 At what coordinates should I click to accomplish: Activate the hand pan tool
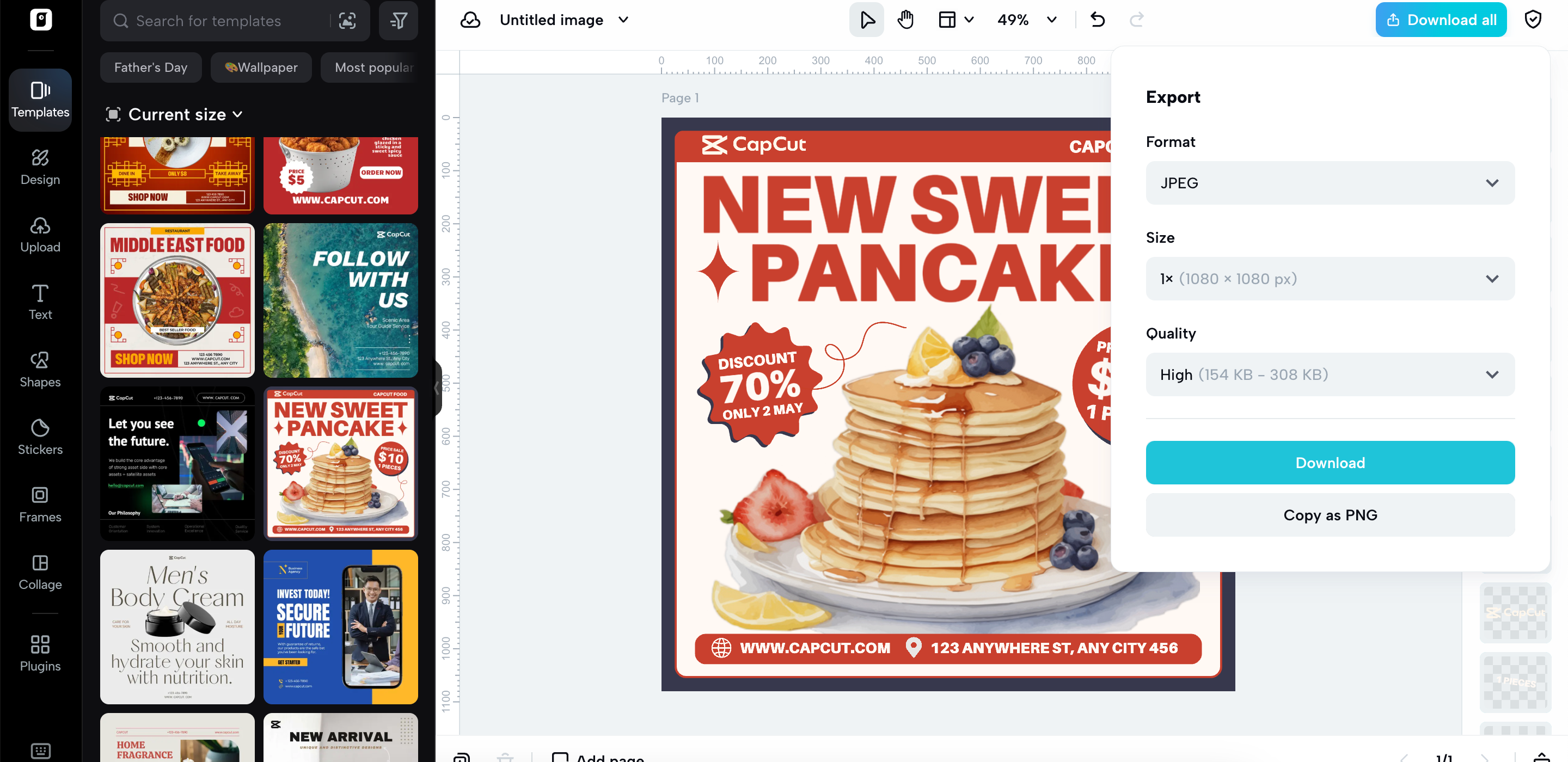905,20
